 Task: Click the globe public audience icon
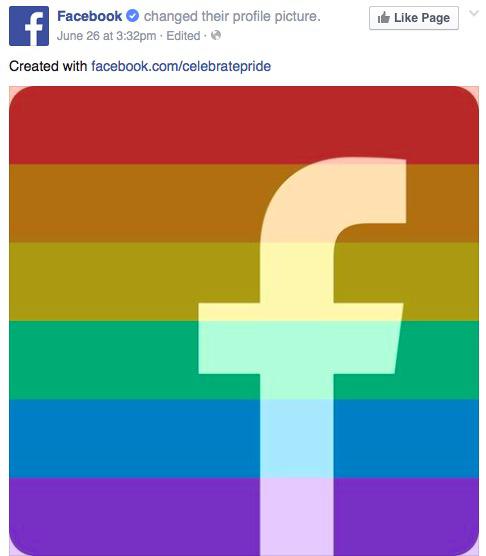(216, 35)
